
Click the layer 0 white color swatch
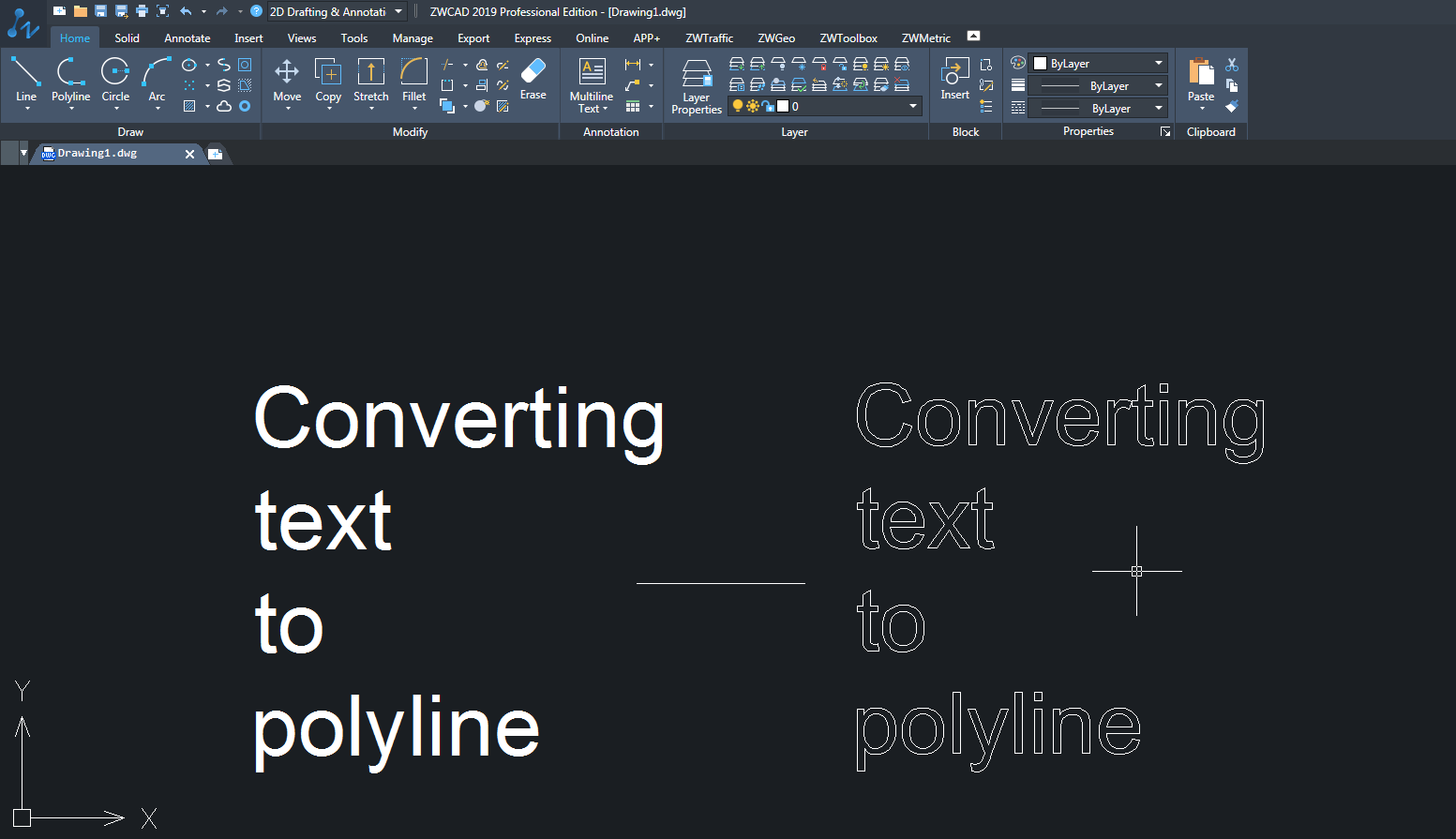[x=783, y=106]
